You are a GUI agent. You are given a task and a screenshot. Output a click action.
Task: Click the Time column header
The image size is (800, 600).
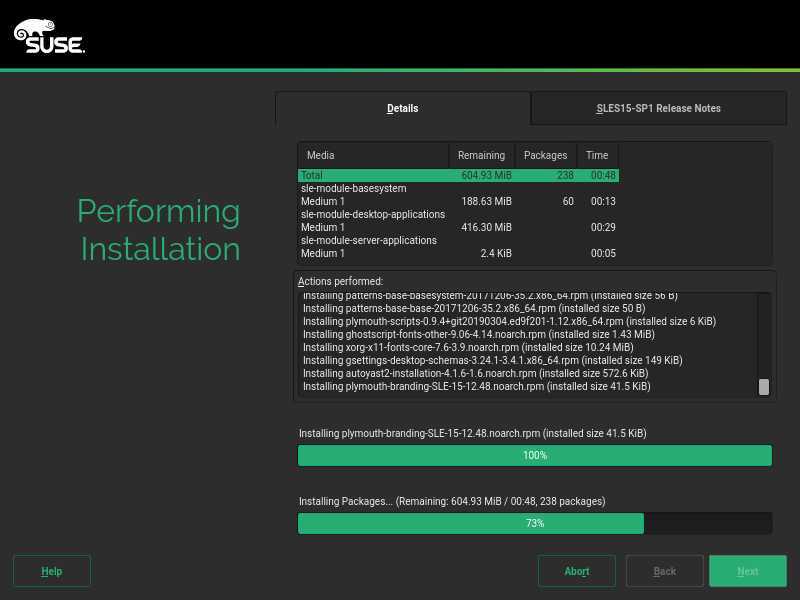point(597,155)
